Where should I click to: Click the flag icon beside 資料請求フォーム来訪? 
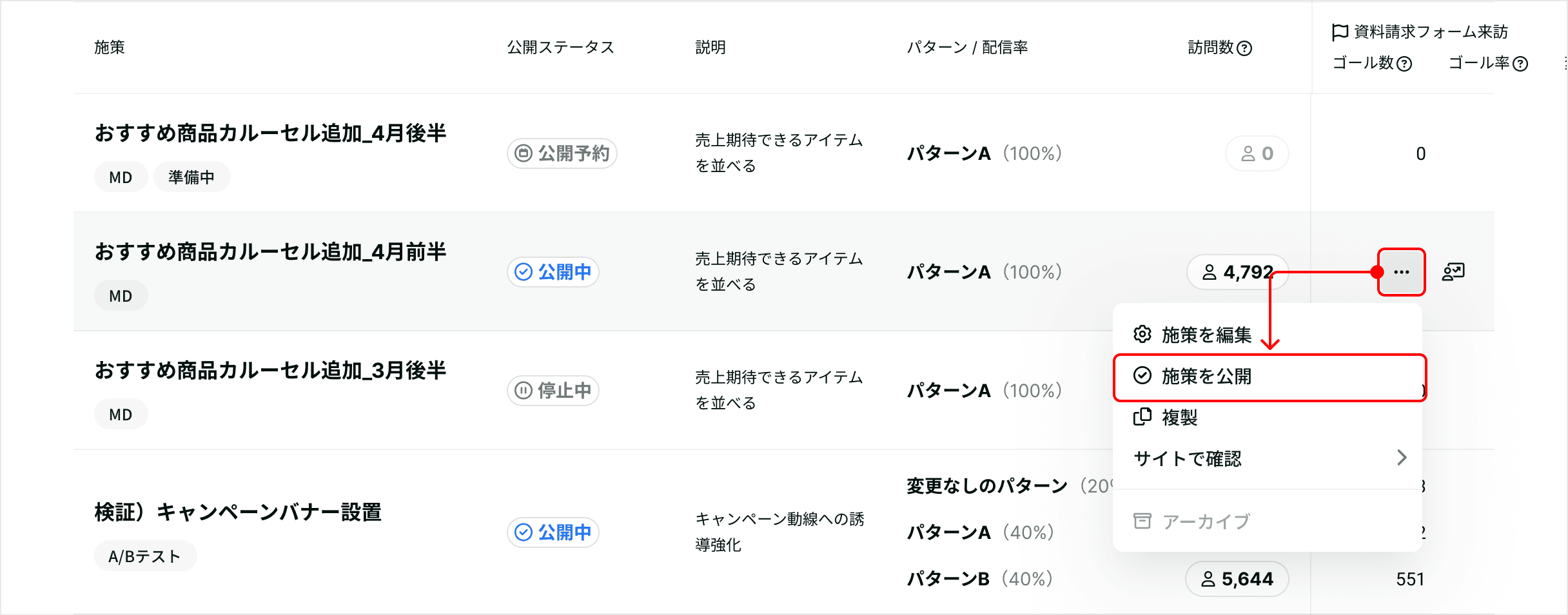click(x=1340, y=32)
